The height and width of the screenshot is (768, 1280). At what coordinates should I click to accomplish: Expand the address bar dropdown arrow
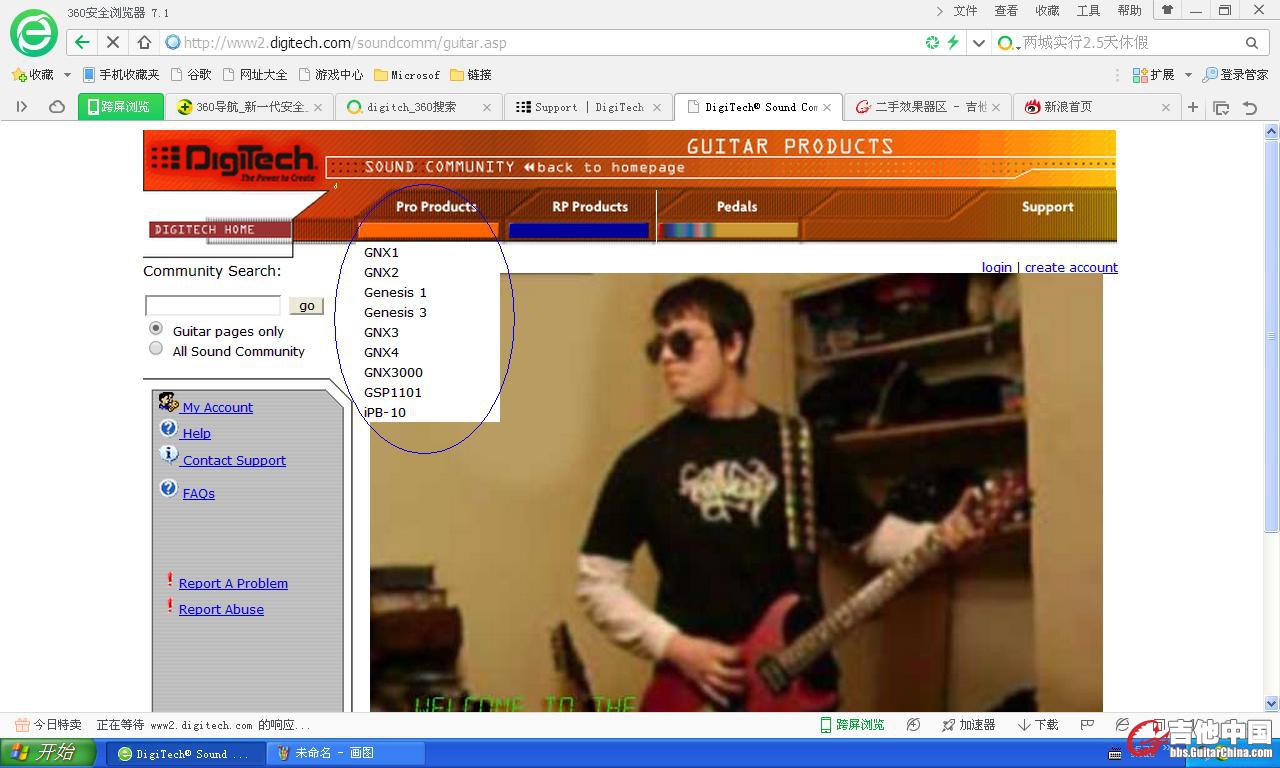point(979,43)
